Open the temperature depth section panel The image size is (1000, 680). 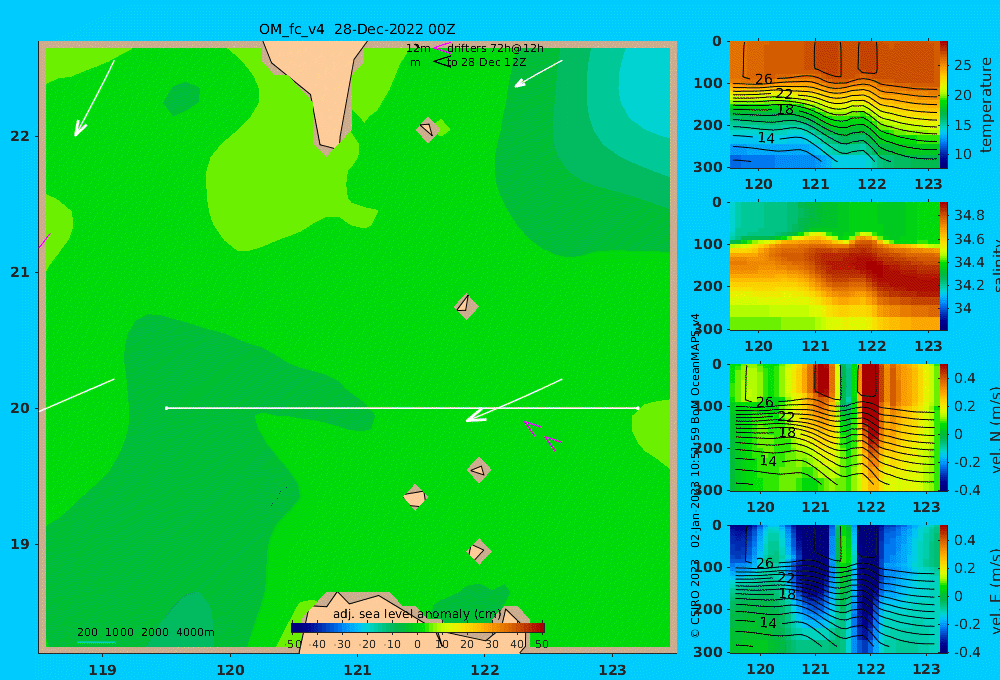click(x=834, y=105)
